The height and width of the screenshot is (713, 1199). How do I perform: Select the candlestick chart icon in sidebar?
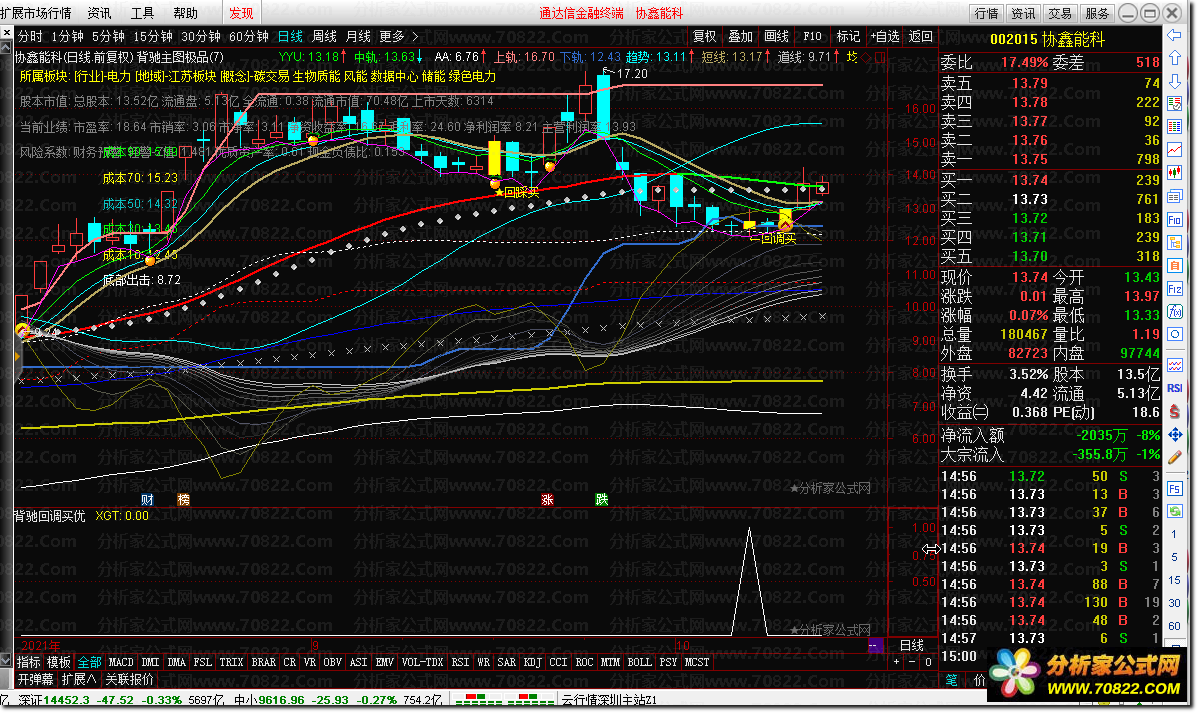coord(1175,174)
